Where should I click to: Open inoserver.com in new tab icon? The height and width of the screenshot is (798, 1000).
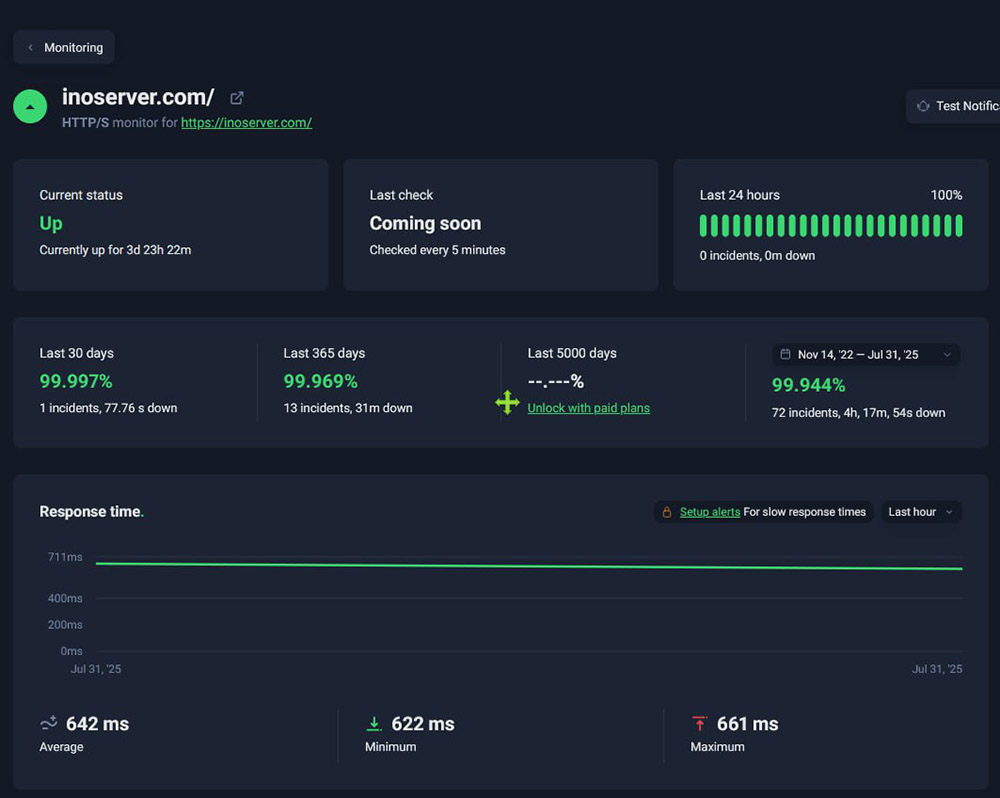[x=237, y=98]
